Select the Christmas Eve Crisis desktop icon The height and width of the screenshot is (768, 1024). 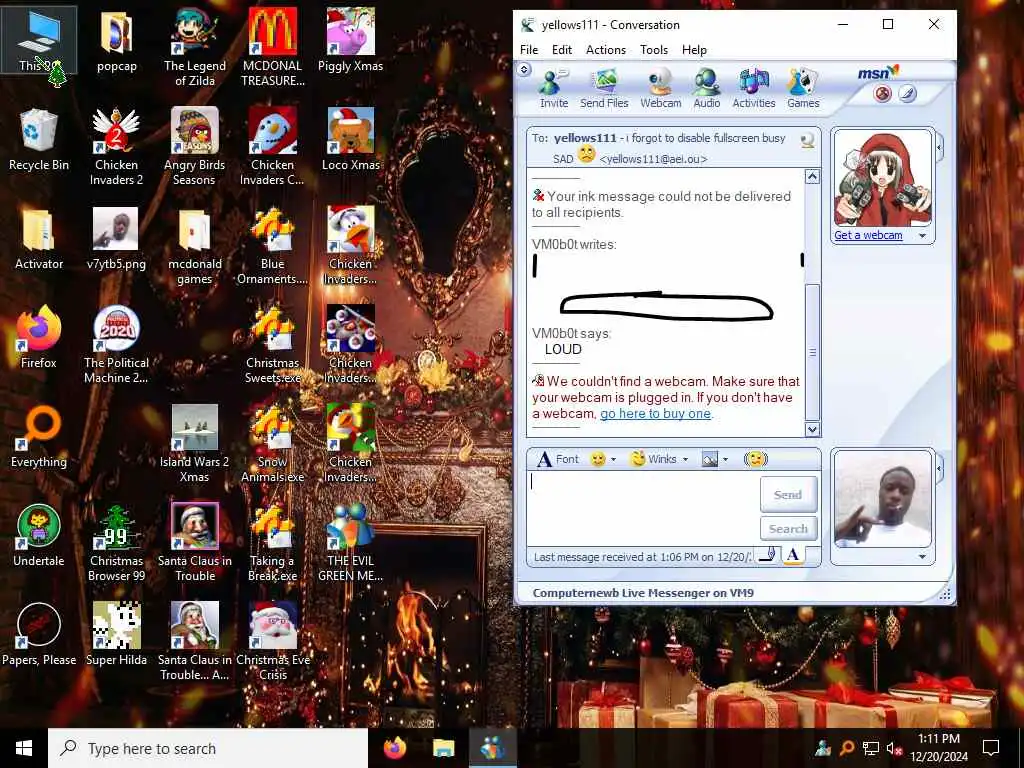(273, 641)
